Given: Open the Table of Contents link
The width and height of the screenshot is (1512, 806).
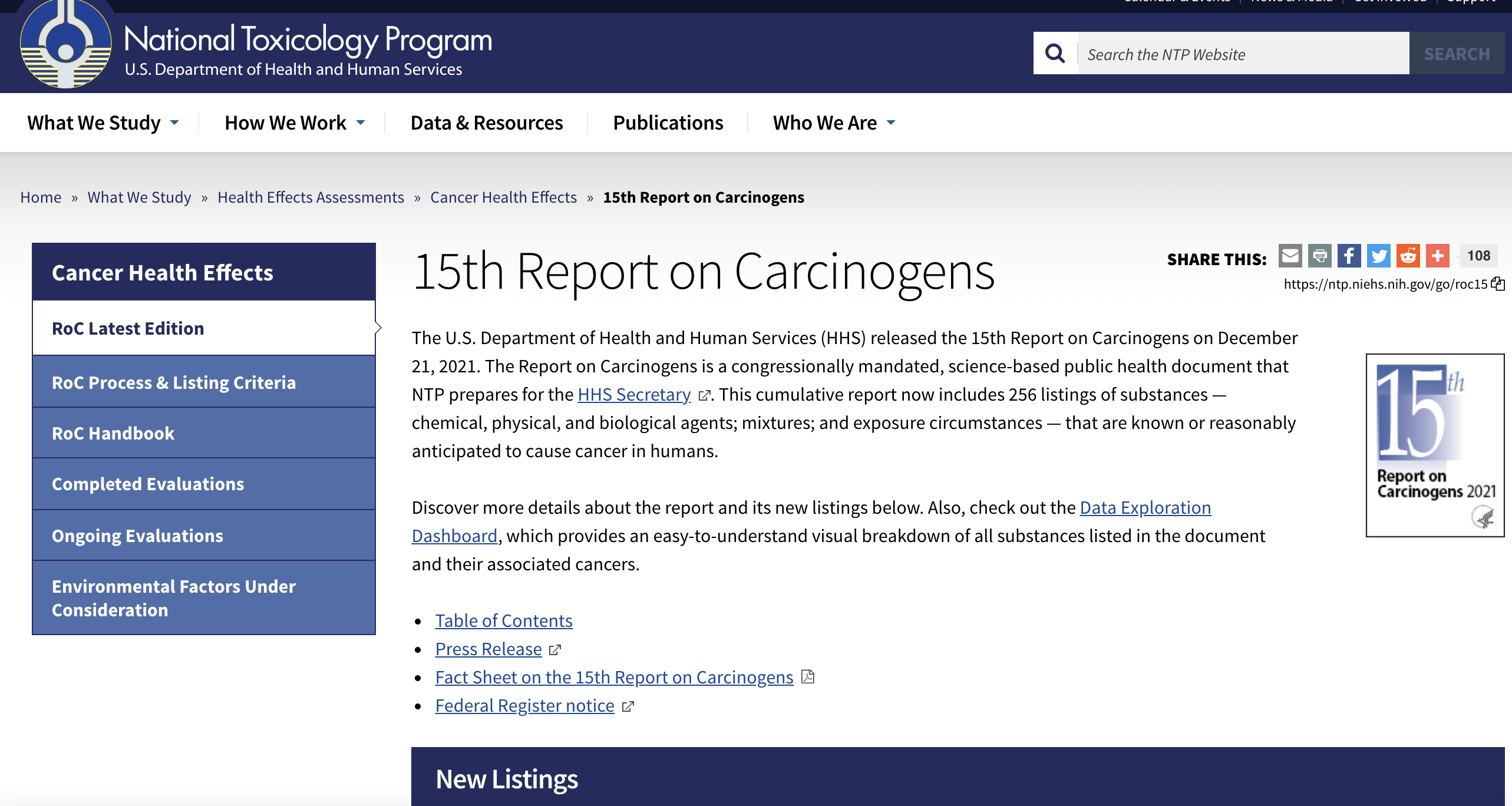Looking at the screenshot, I should pyautogui.click(x=504, y=620).
